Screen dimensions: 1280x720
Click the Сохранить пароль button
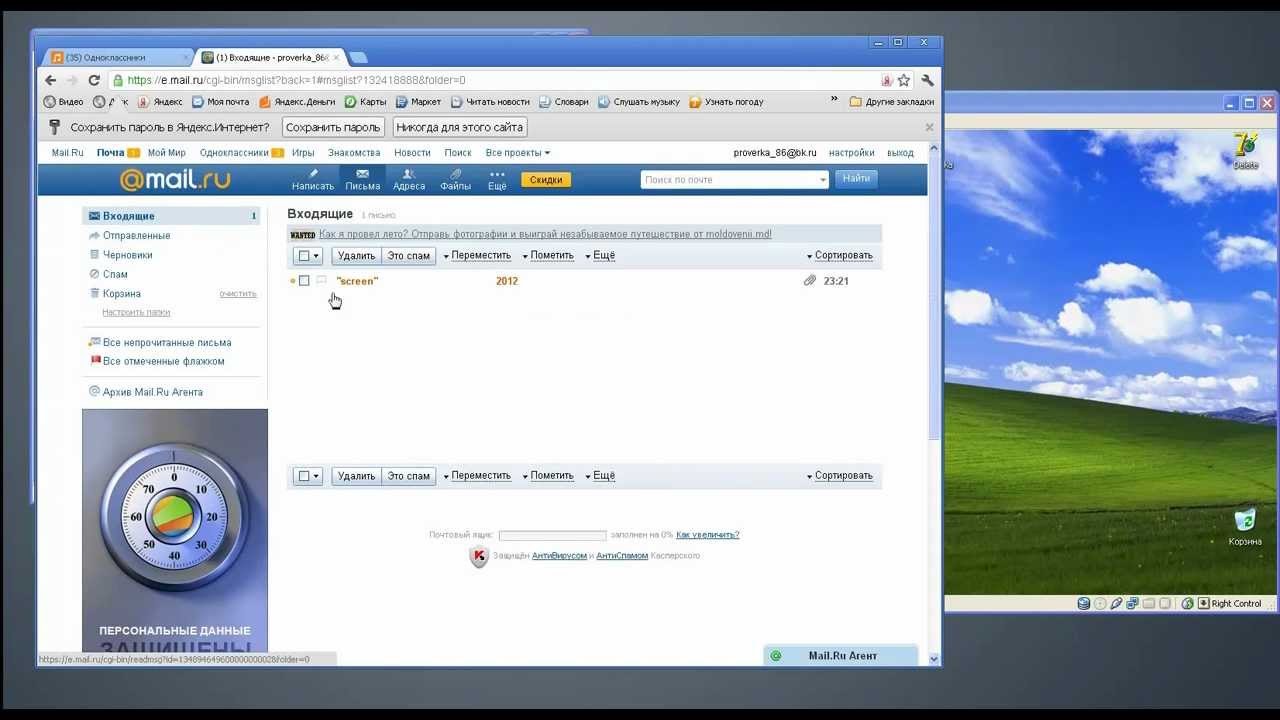point(333,128)
